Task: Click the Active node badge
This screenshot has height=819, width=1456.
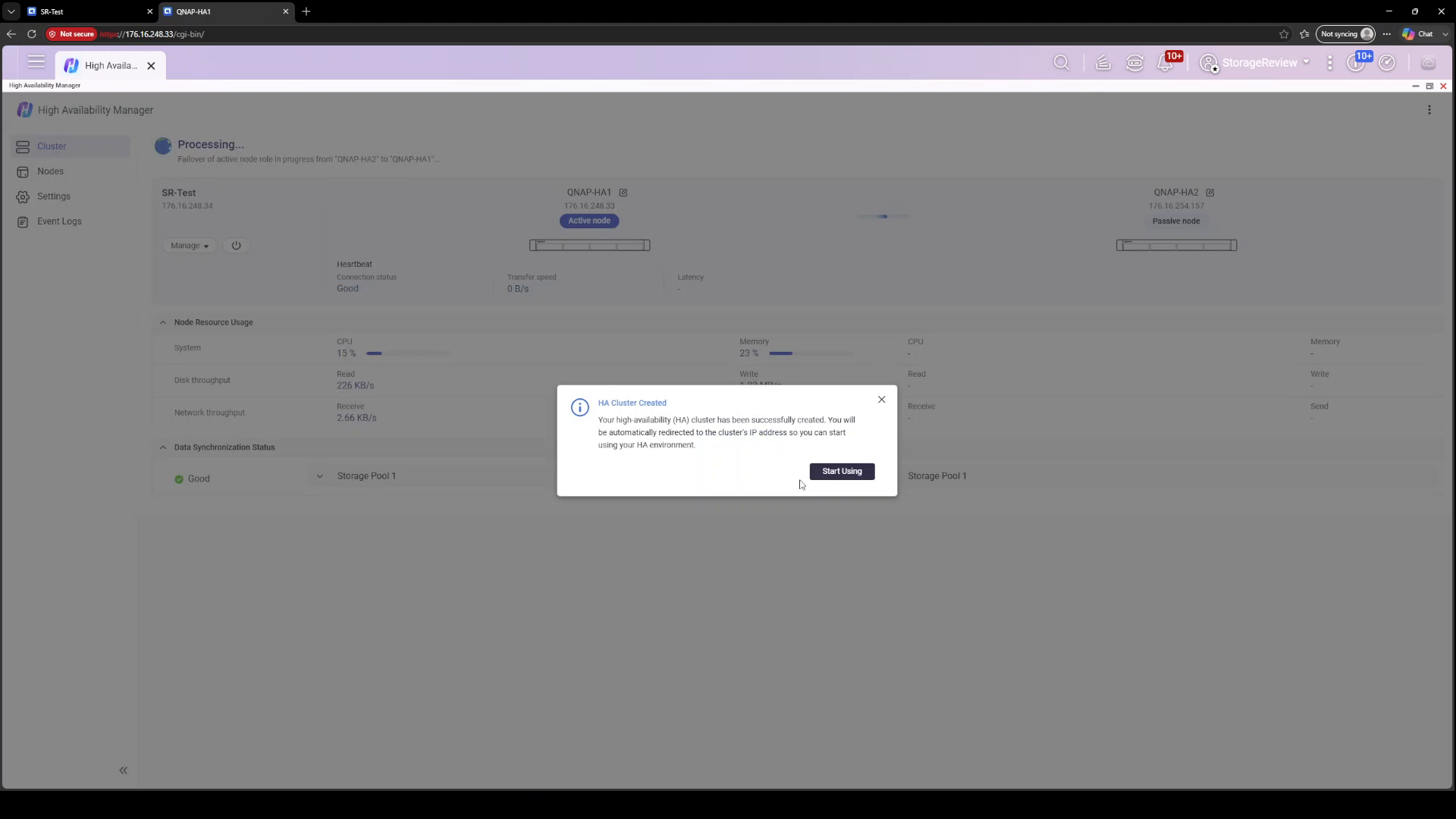Action: [x=589, y=221]
